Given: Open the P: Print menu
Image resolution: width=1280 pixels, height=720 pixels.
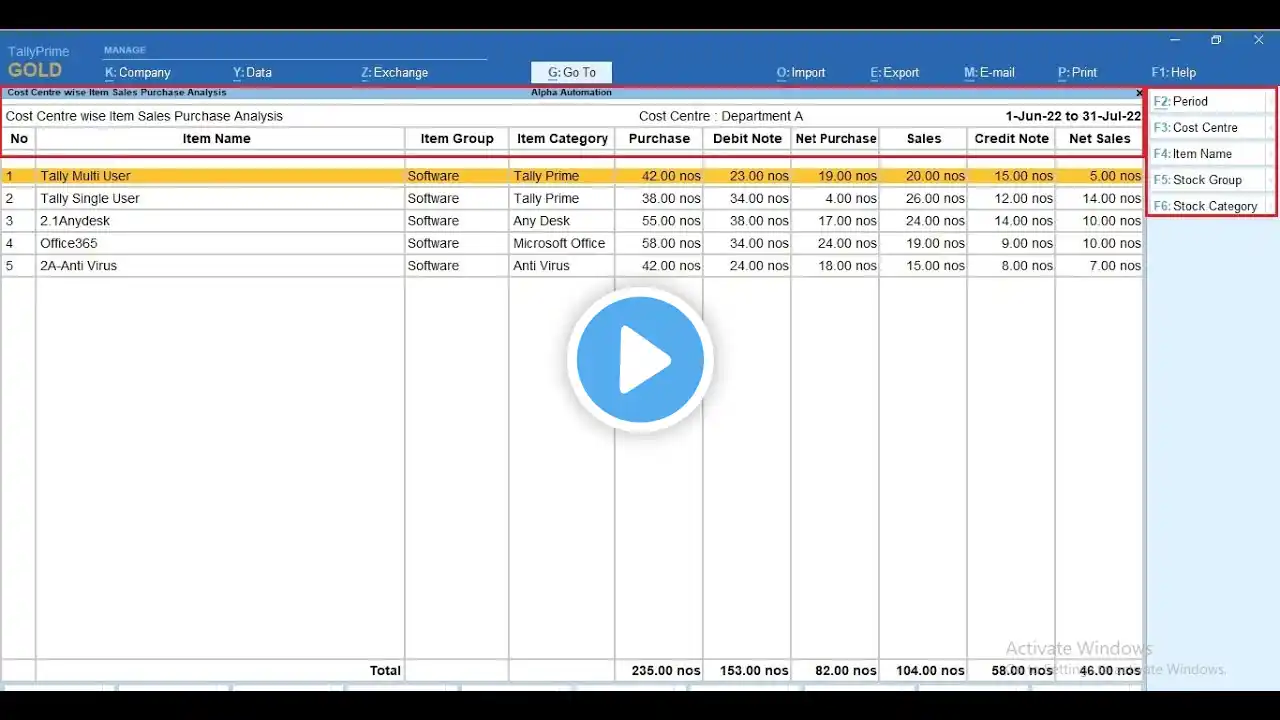Looking at the screenshot, I should tap(1077, 72).
